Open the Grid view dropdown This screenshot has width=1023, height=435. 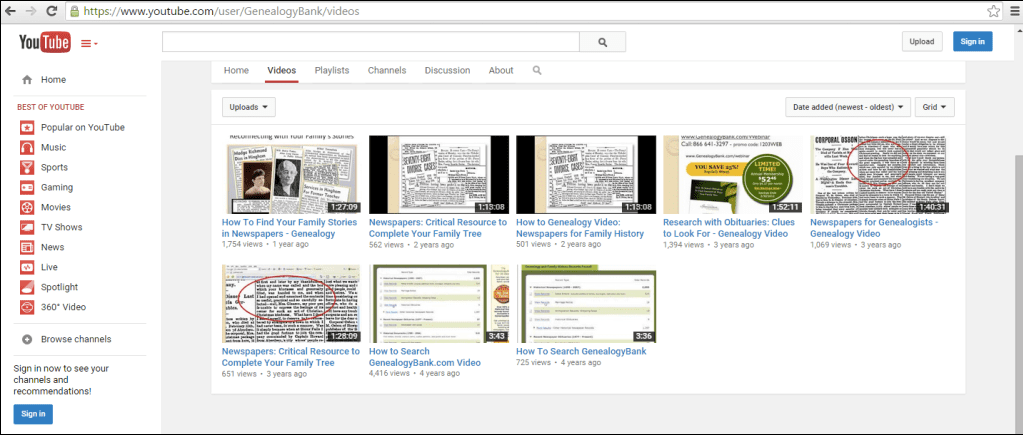click(935, 107)
